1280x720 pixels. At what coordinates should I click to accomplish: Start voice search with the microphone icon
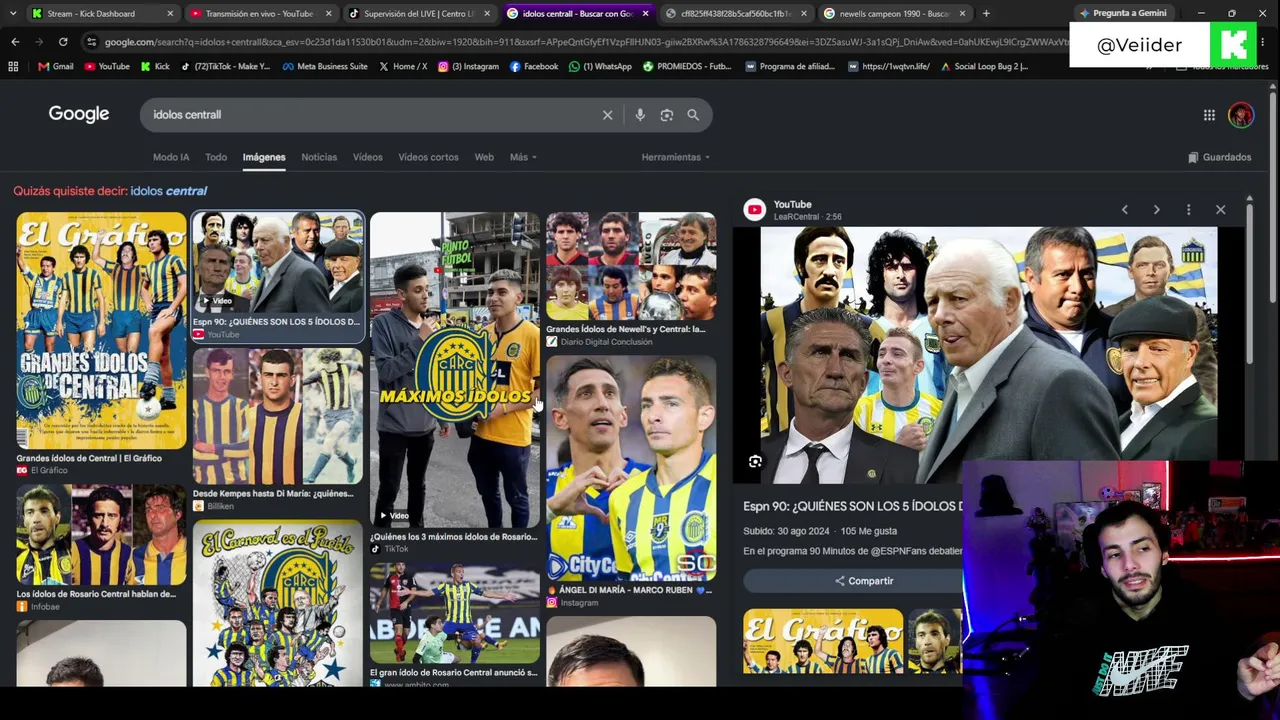(x=640, y=115)
